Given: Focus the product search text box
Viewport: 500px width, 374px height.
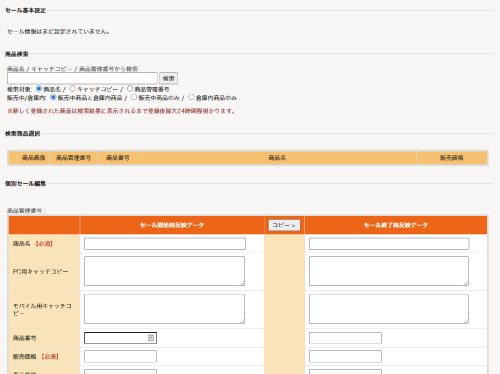Looking at the screenshot, I should pos(82,78).
